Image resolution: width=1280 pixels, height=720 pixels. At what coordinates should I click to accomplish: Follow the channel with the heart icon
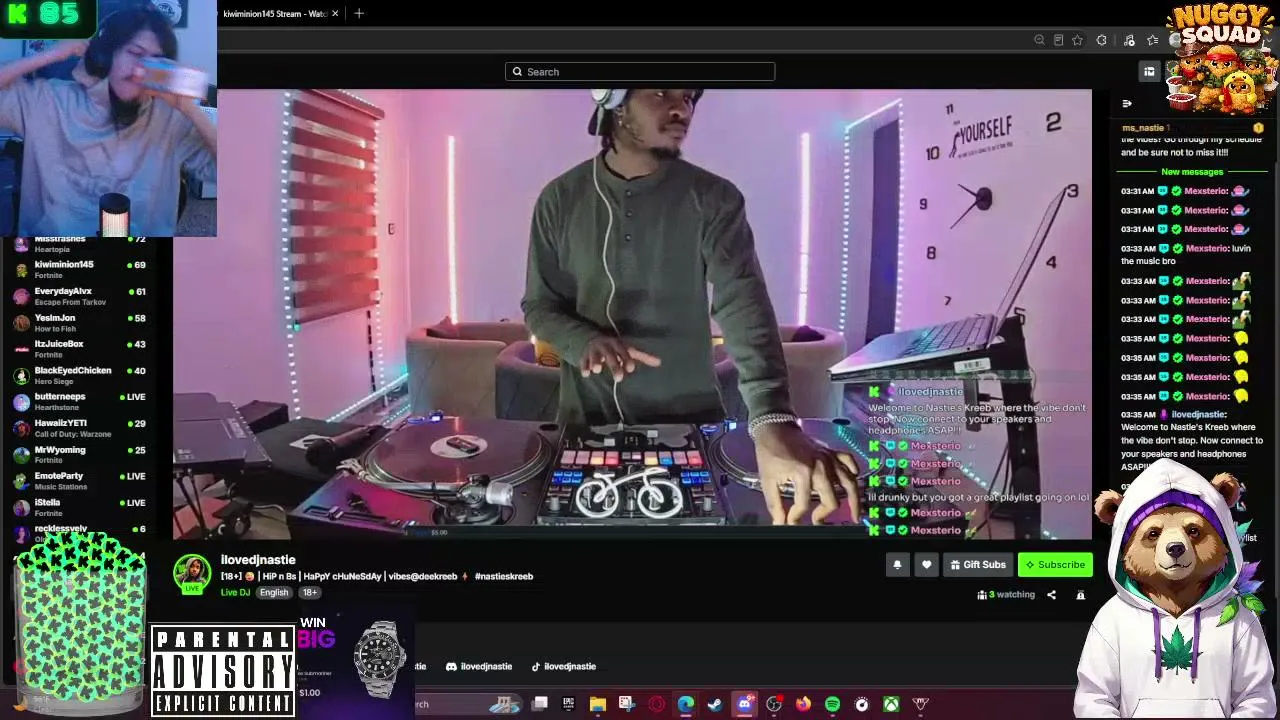pos(927,565)
